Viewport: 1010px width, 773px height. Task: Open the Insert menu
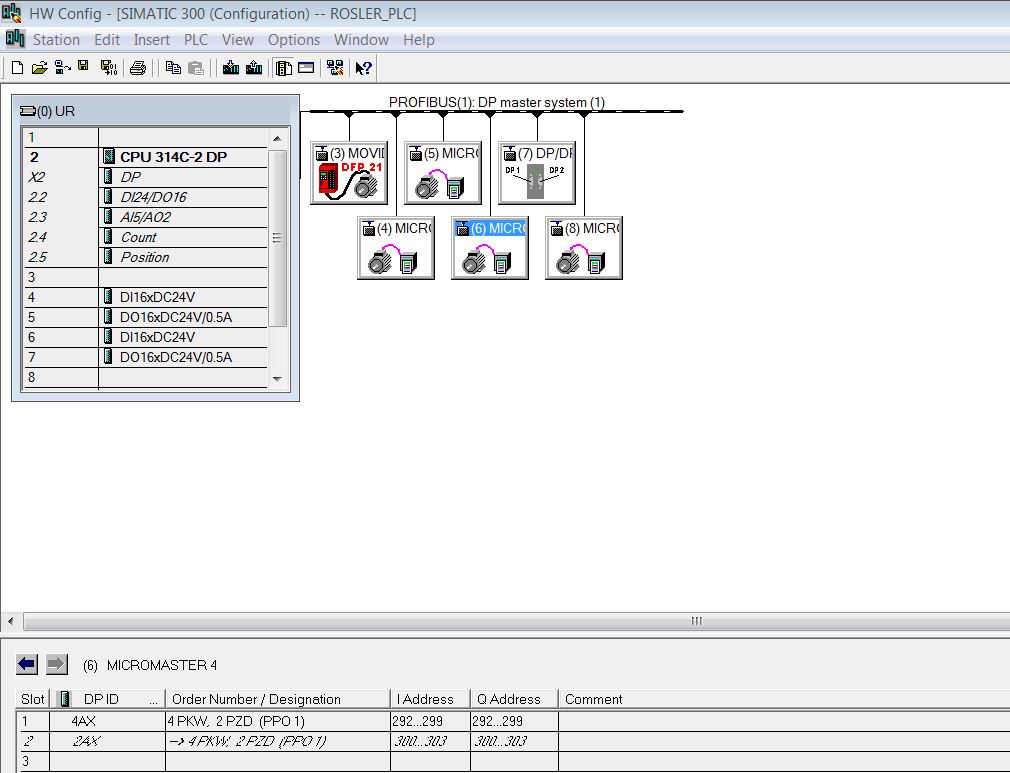(151, 40)
